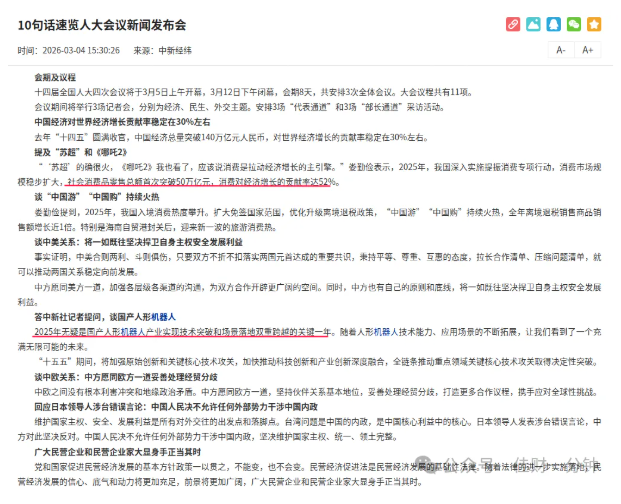Click the sentence beginning 会议期间将举行3场记者会
The width and height of the screenshot is (621, 504).
coord(240,107)
